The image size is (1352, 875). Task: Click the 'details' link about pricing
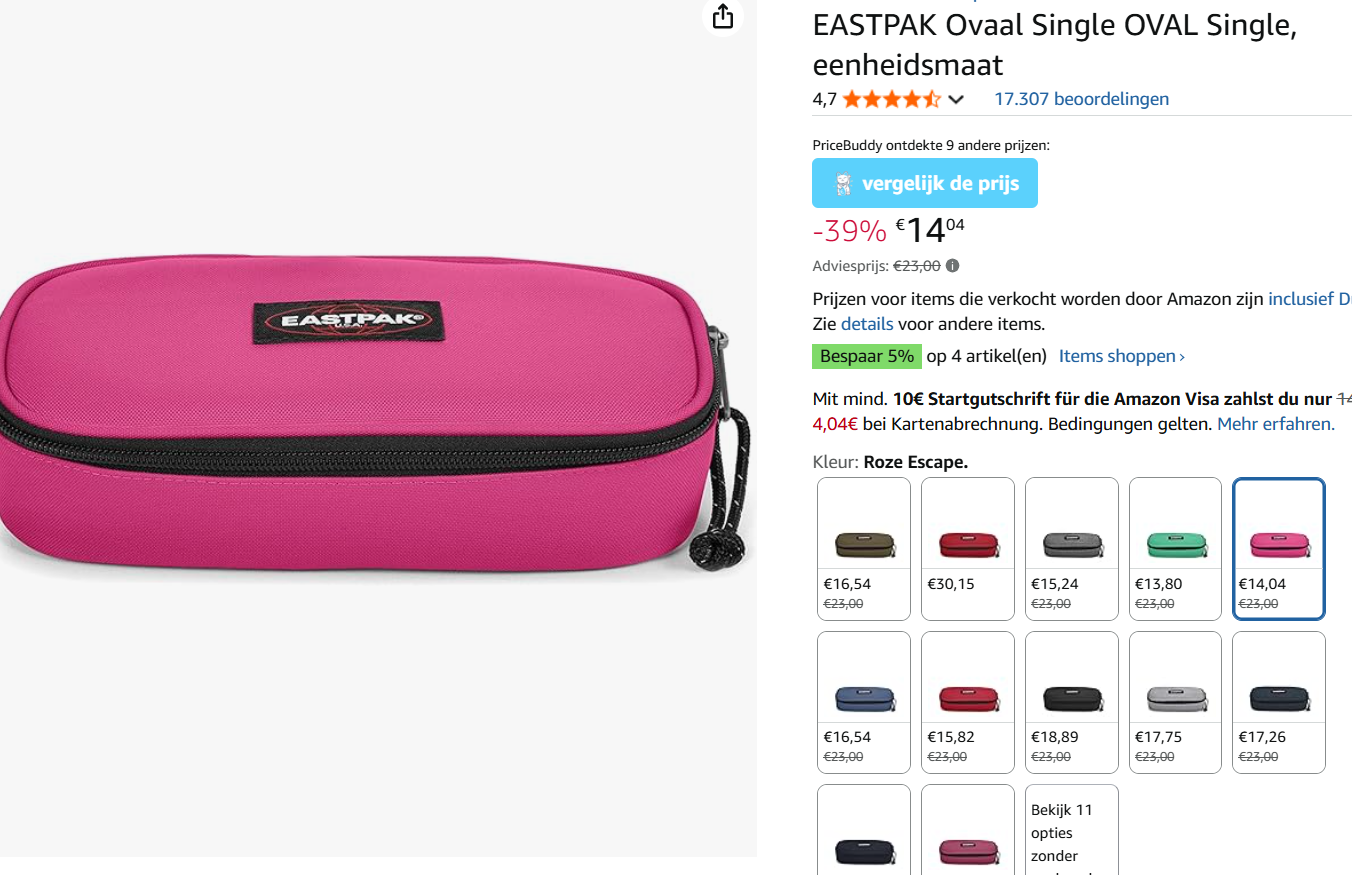coord(865,323)
